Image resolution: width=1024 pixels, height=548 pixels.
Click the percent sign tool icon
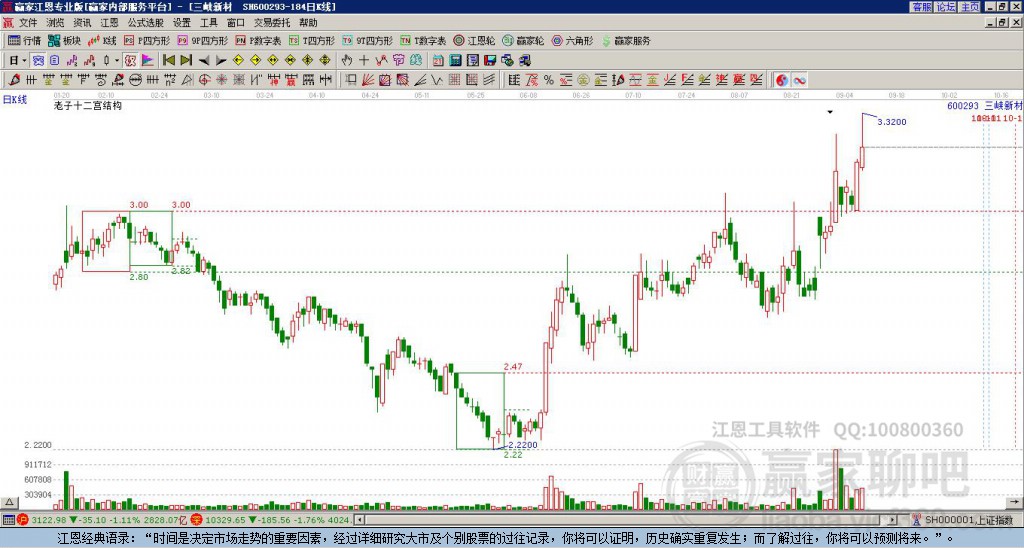(x=548, y=80)
